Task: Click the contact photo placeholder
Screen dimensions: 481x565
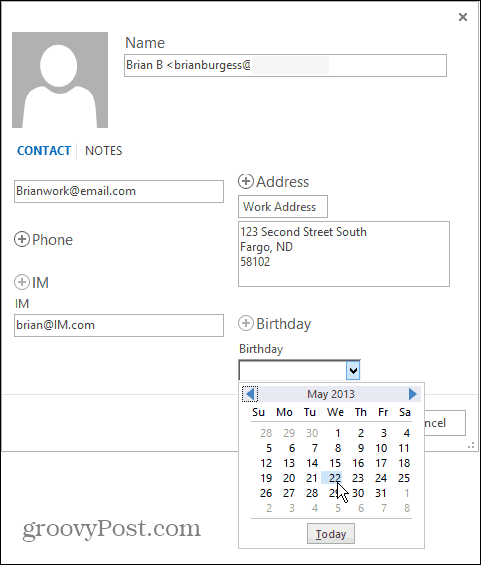Action: 60,80
